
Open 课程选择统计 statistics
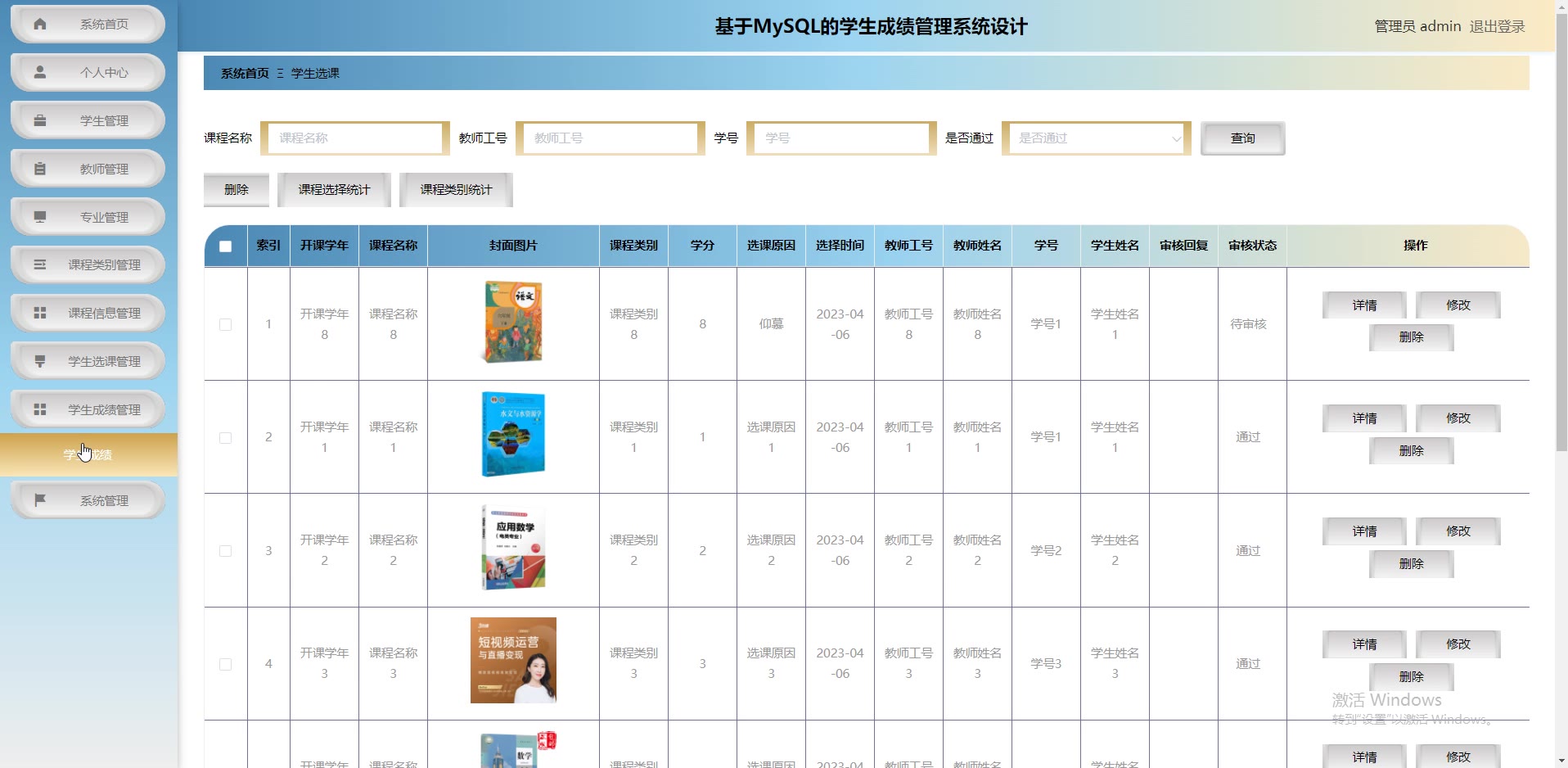[334, 190]
